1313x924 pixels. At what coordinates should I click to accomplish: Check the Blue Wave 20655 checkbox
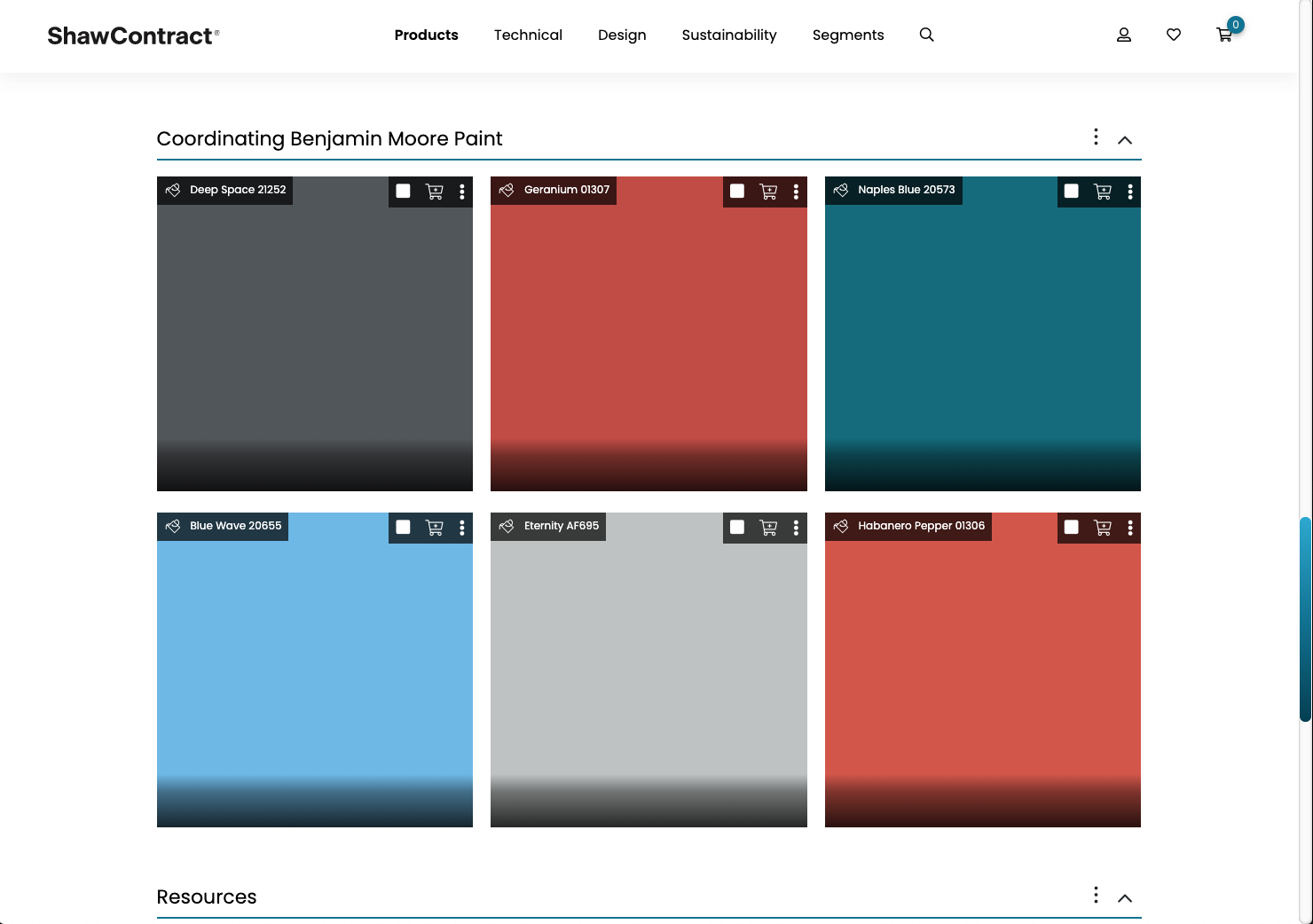pos(403,528)
